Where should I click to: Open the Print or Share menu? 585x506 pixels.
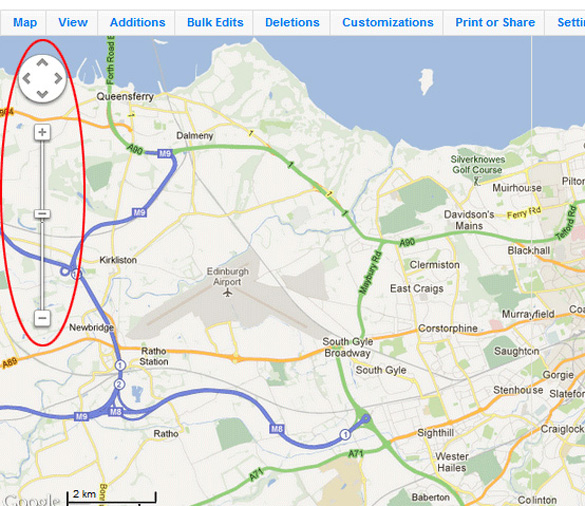[495, 22]
